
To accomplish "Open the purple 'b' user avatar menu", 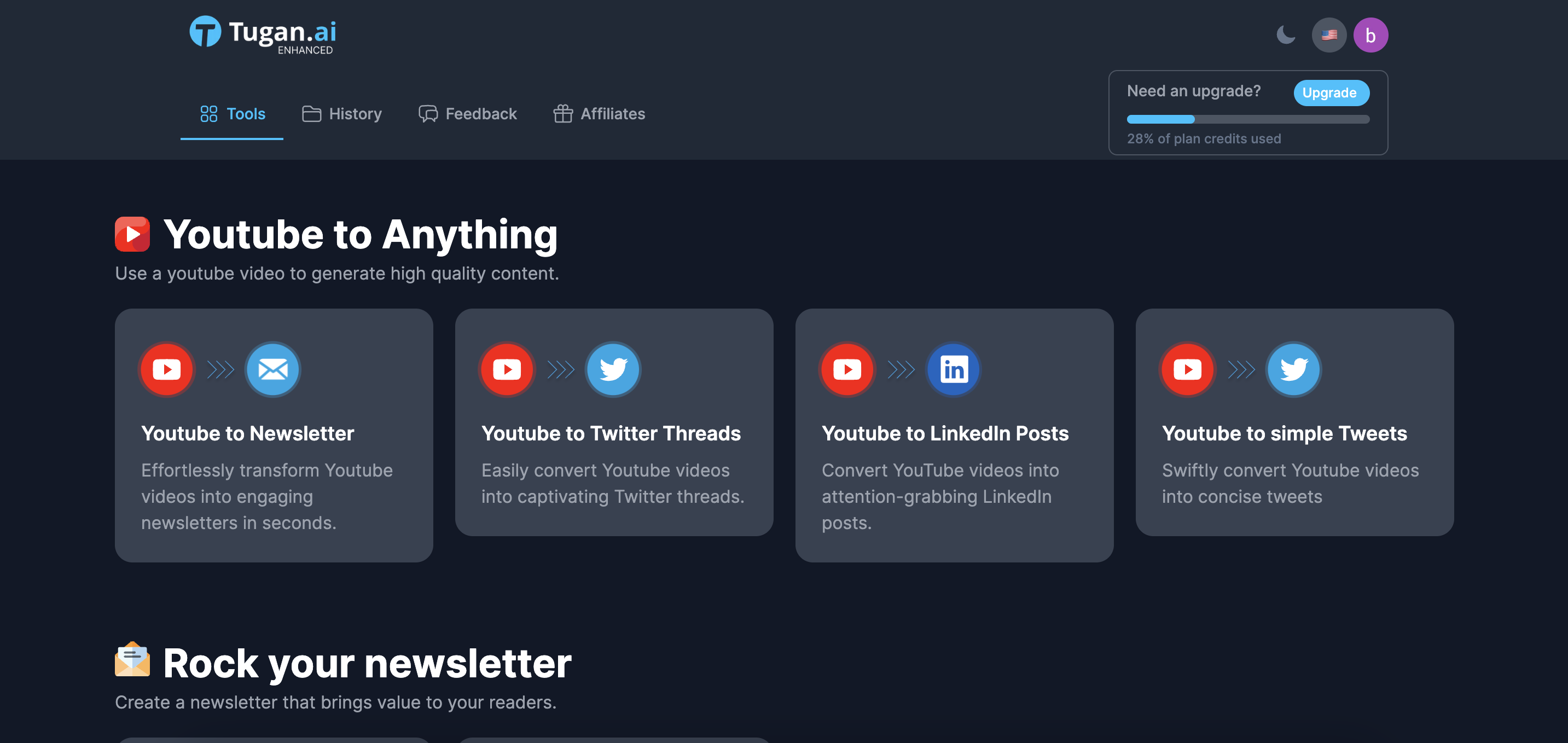I will (1370, 36).
